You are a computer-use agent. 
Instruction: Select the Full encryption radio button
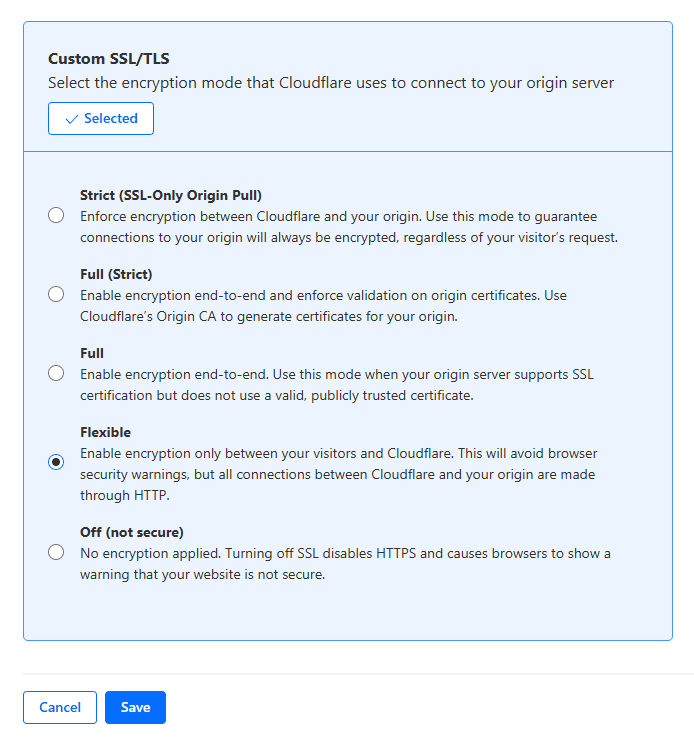point(56,373)
